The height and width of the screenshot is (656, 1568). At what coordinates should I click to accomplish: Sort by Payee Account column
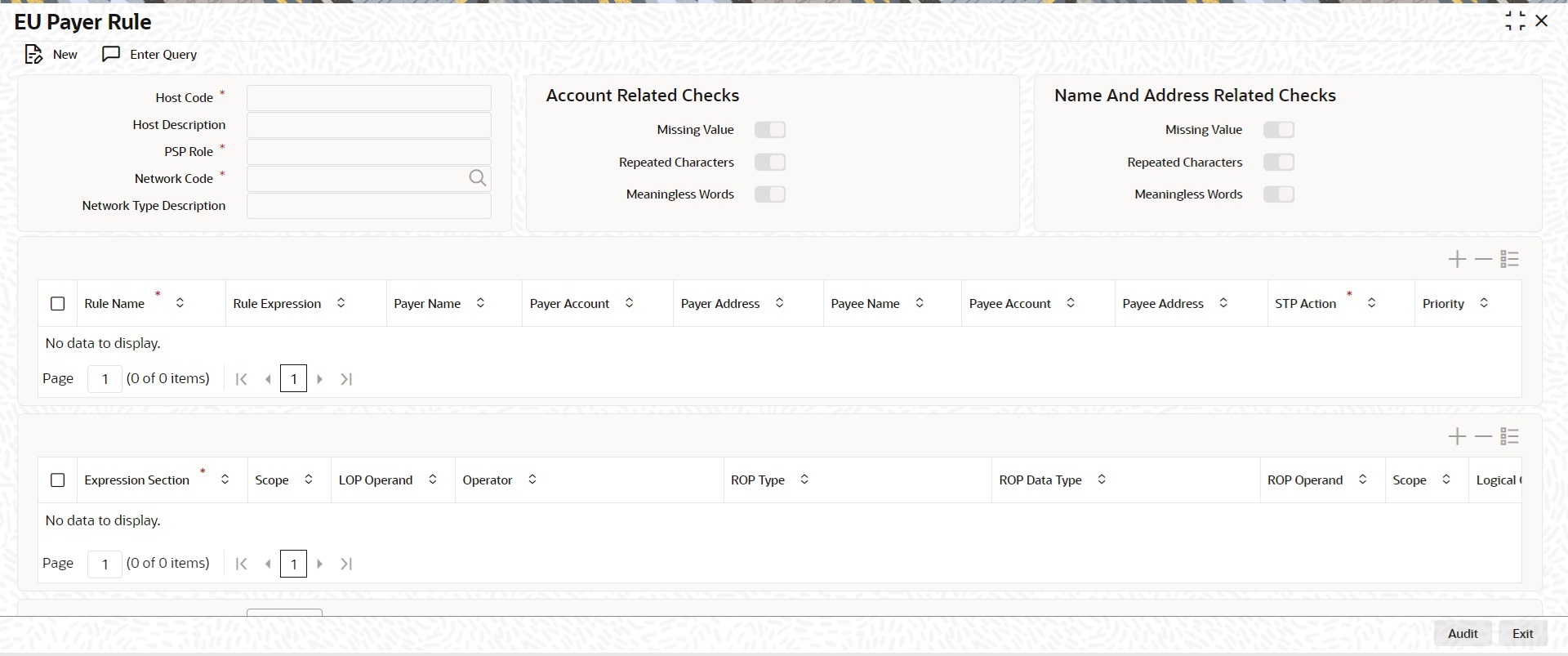[x=1071, y=303]
